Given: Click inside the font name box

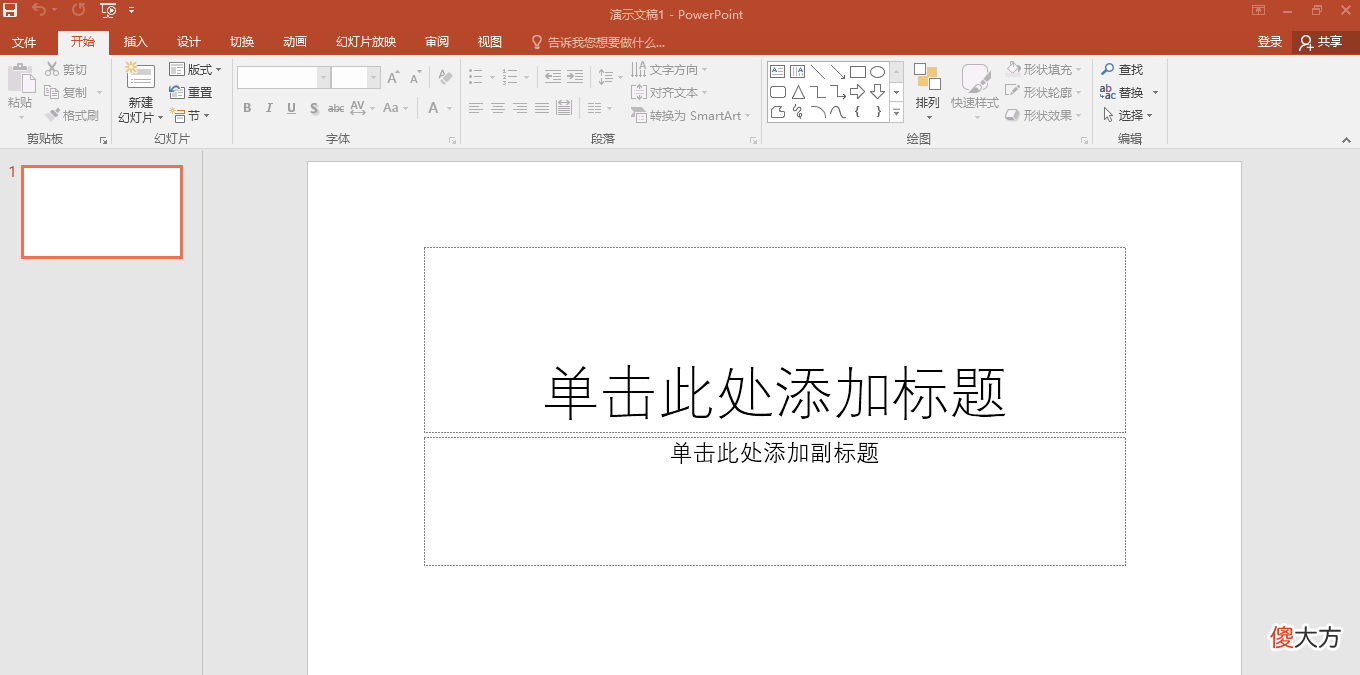Looking at the screenshot, I should [x=277, y=77].
